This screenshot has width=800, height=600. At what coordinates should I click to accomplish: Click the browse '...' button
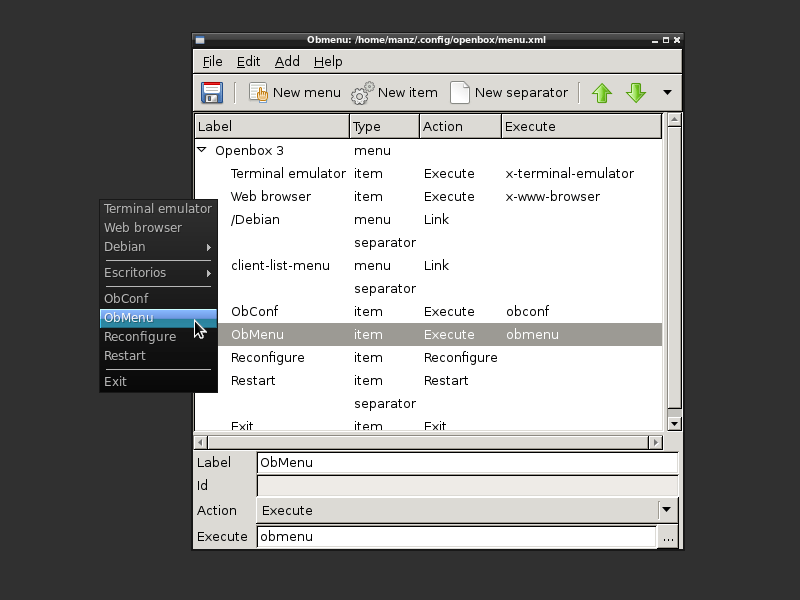(x=668, y=537)
